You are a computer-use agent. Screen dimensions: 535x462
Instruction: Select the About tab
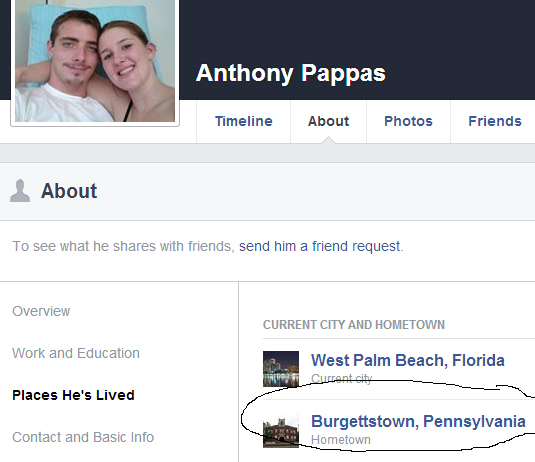pyautogui.click(x=329, y=121)
